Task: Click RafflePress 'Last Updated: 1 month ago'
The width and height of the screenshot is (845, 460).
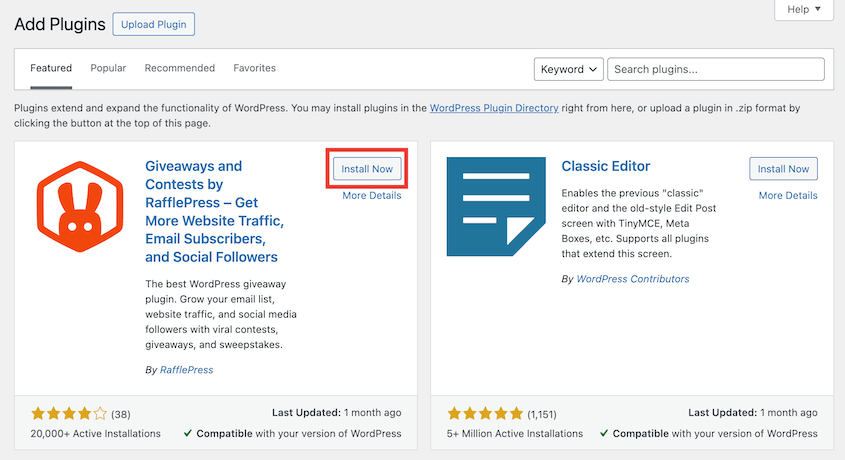Action: click(x=337, y=413)
